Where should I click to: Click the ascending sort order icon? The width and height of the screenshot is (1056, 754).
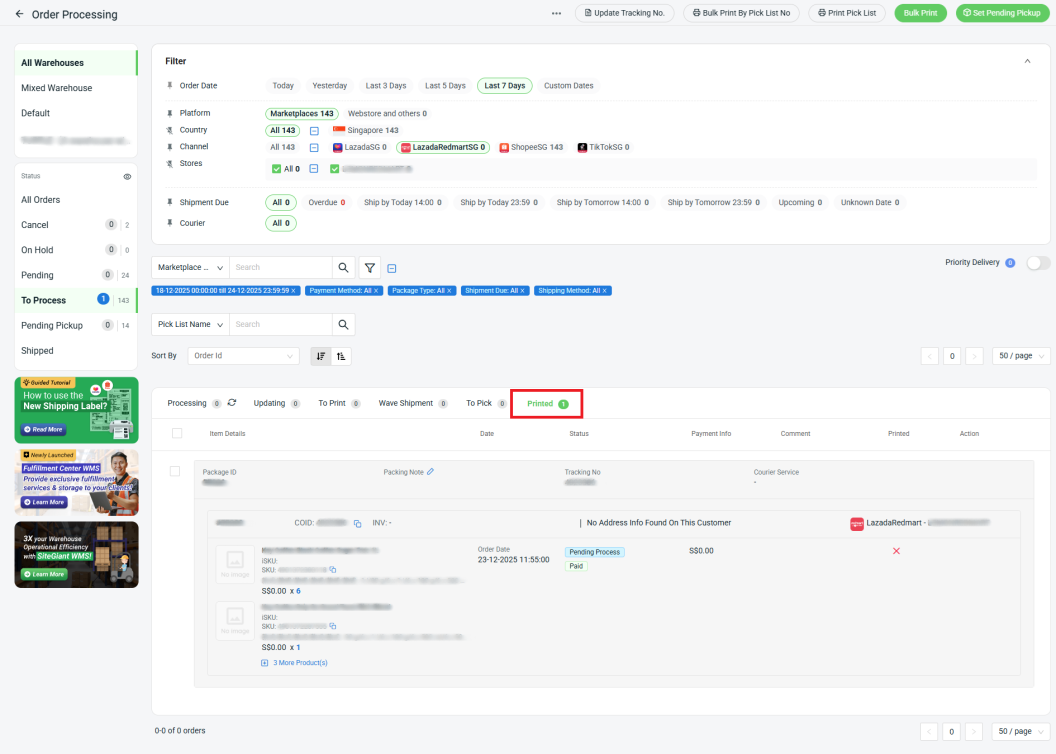[341, 356]
